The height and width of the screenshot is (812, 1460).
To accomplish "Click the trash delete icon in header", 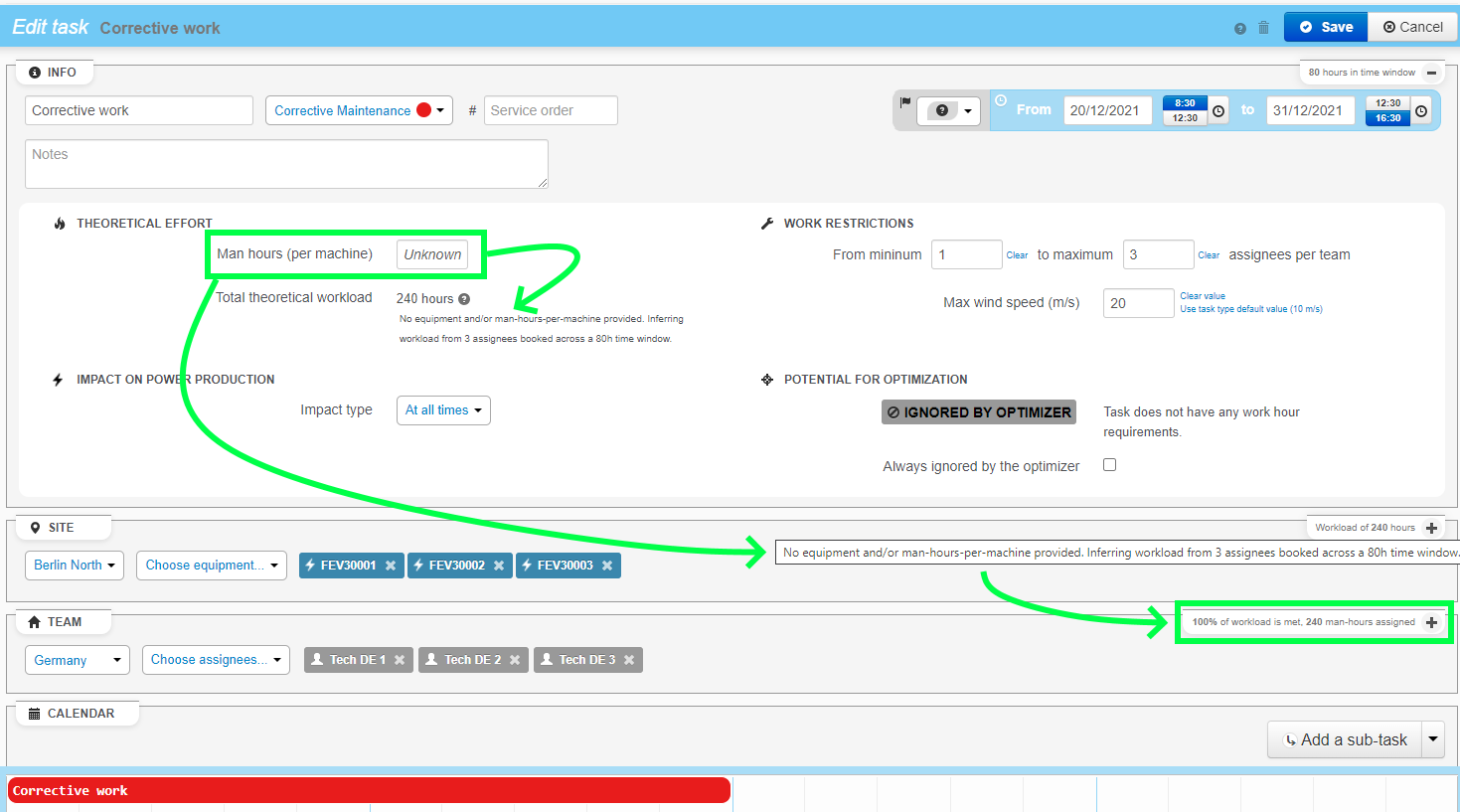I will [1263, 28].
